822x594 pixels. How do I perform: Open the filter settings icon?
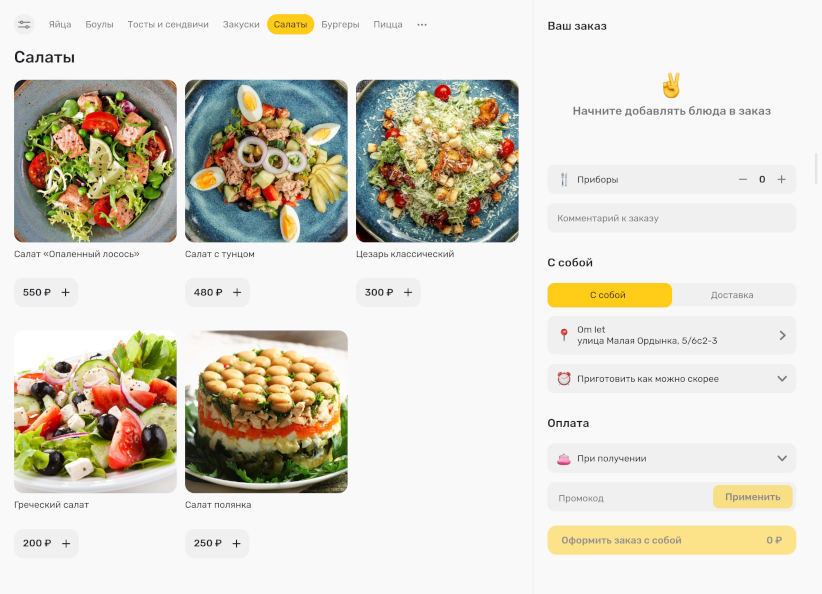point(24,25)
